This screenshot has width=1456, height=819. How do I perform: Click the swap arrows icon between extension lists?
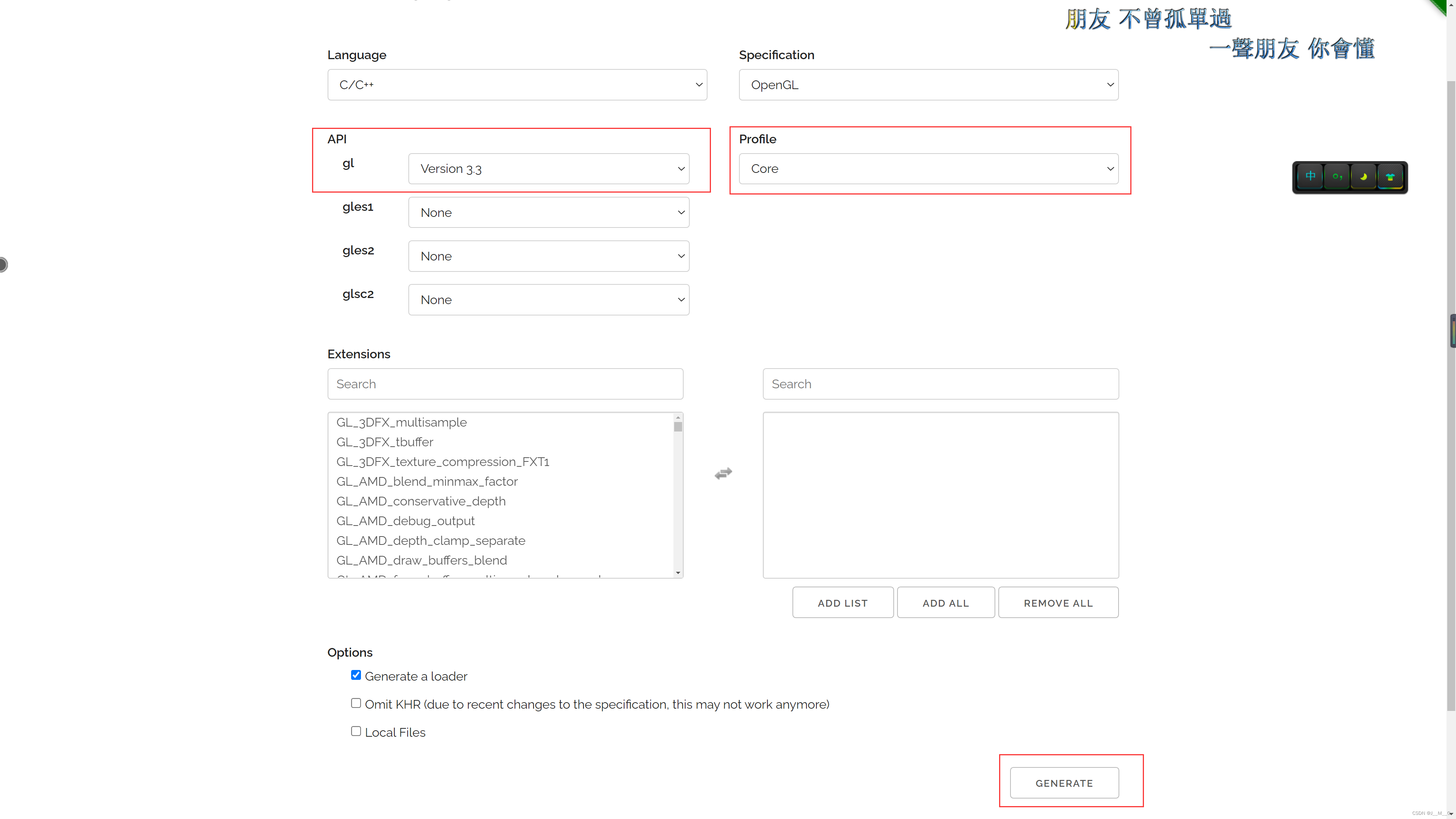(x=723, y=473)
